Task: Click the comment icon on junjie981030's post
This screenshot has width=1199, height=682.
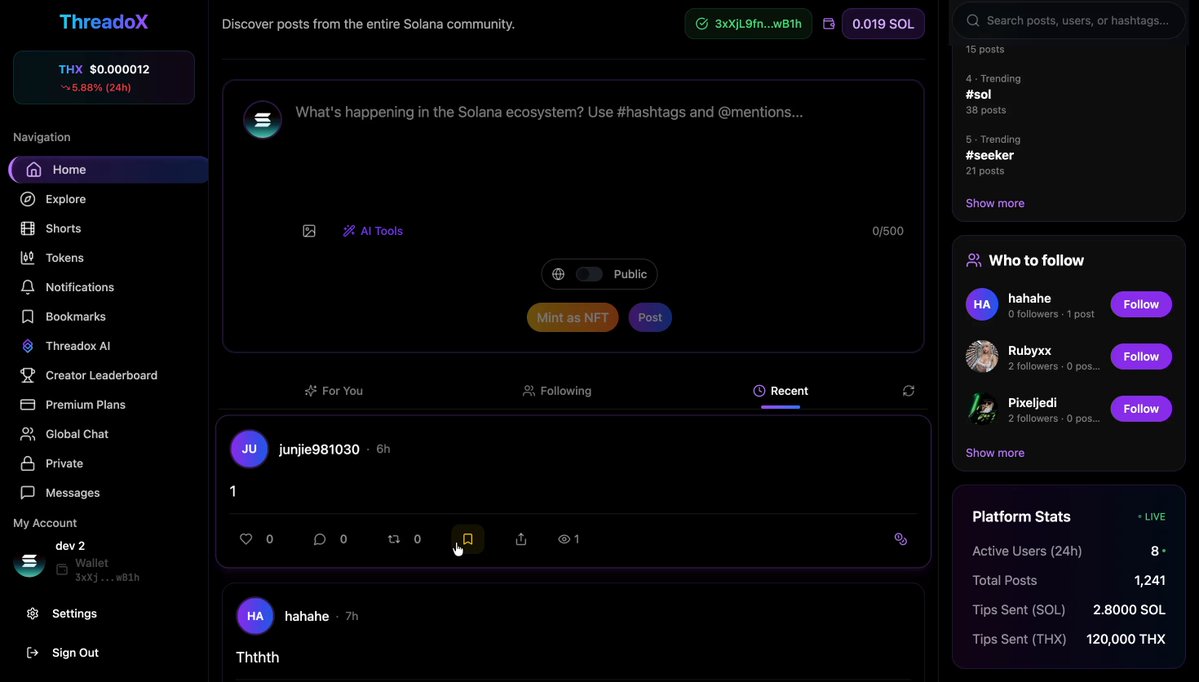Action: (320, 539)
